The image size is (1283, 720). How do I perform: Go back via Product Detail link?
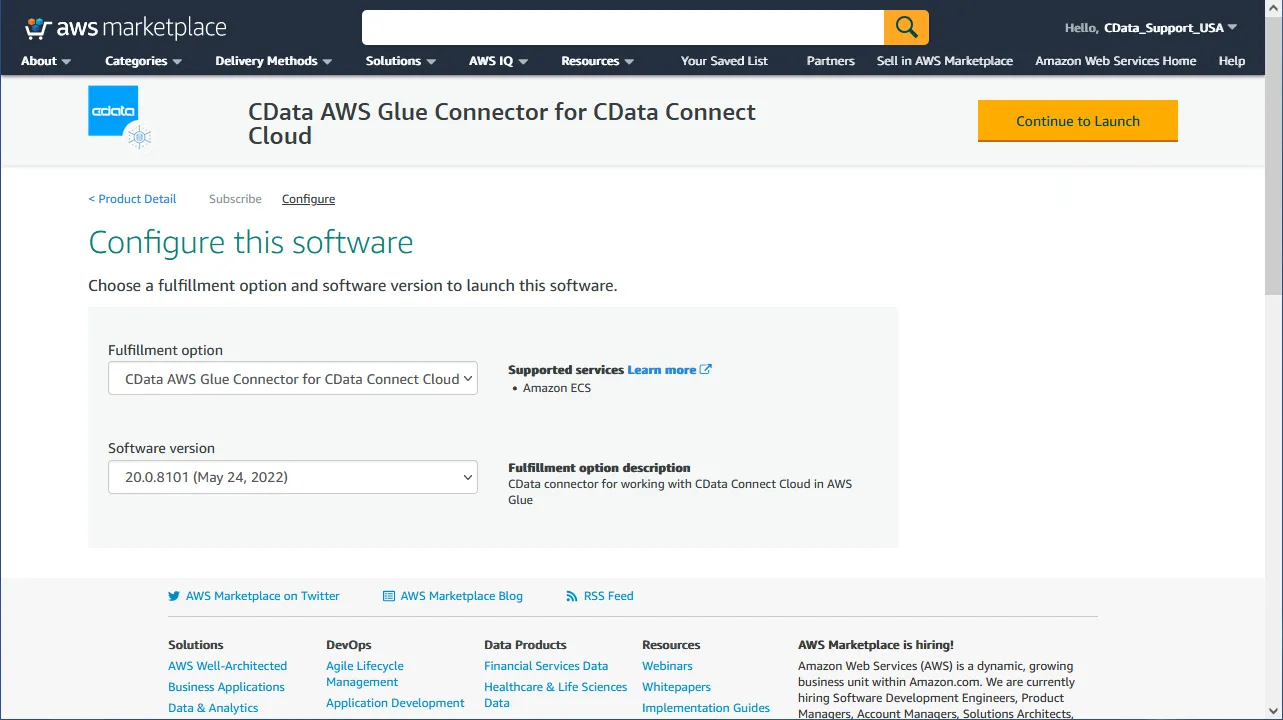[x=131, y=199]
